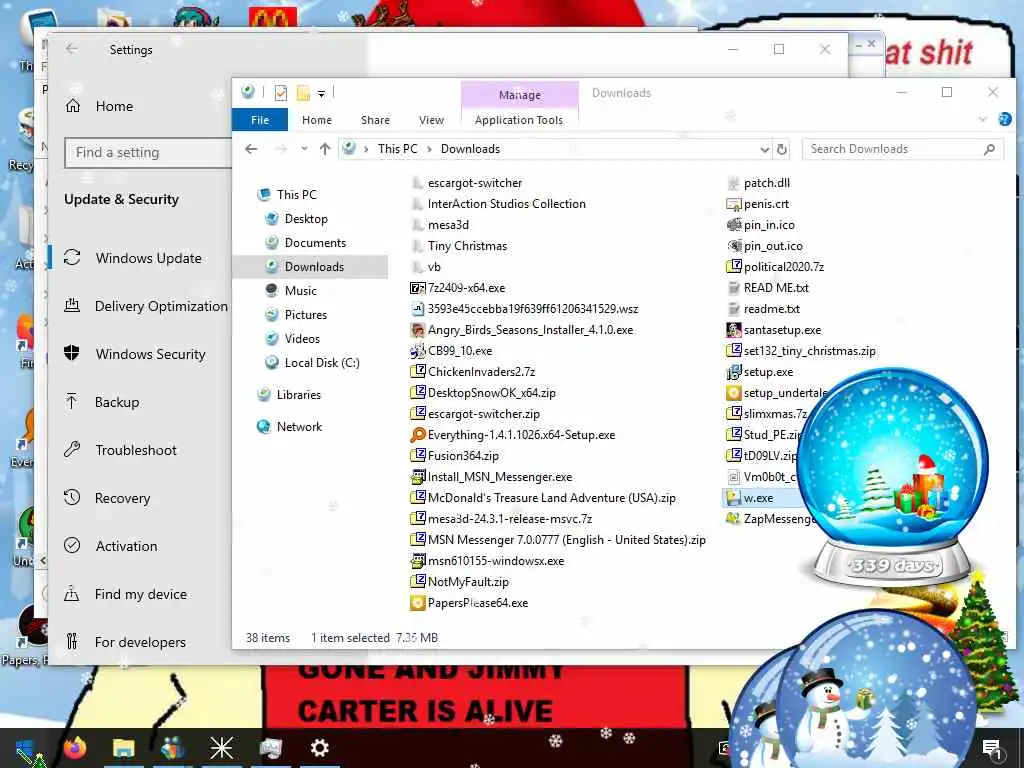Image resolution: width=1024 pixels, height=768 pixels.
Task: Open Documents in navigation pane
Action: coord(315,243)
